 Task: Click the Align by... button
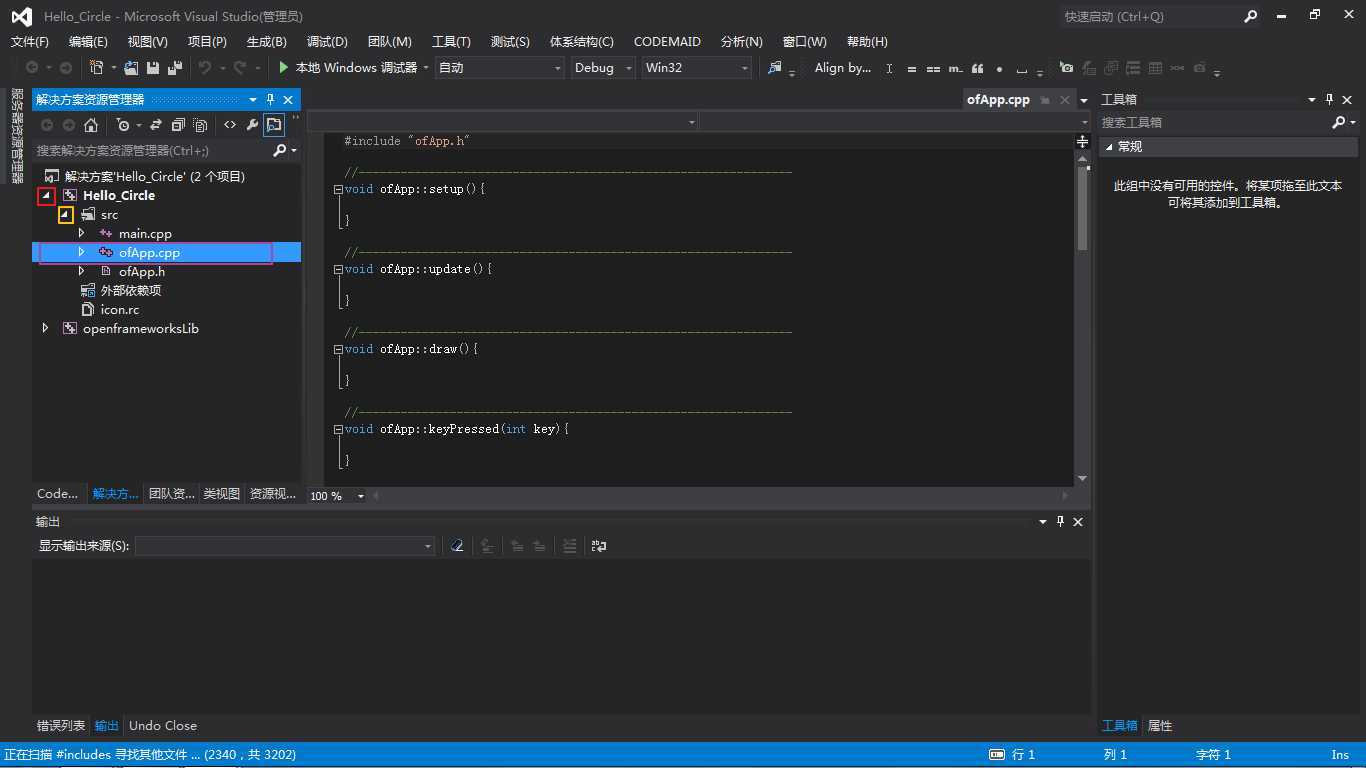843,68
